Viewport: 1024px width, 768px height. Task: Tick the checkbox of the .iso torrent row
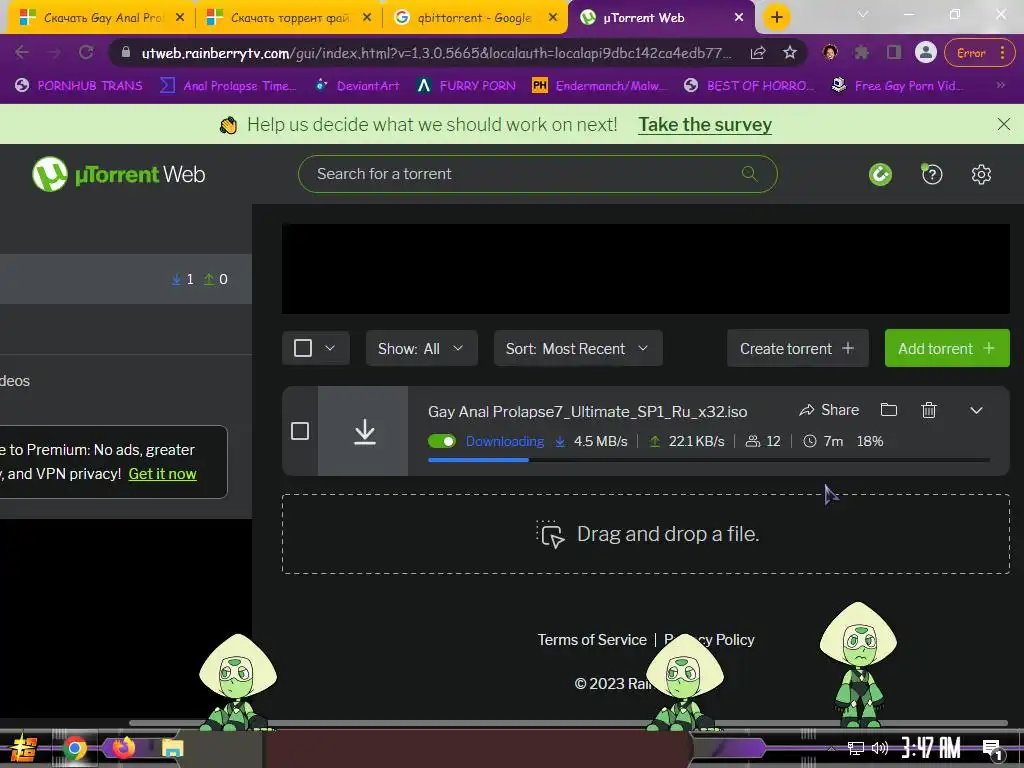click(300, 431)
